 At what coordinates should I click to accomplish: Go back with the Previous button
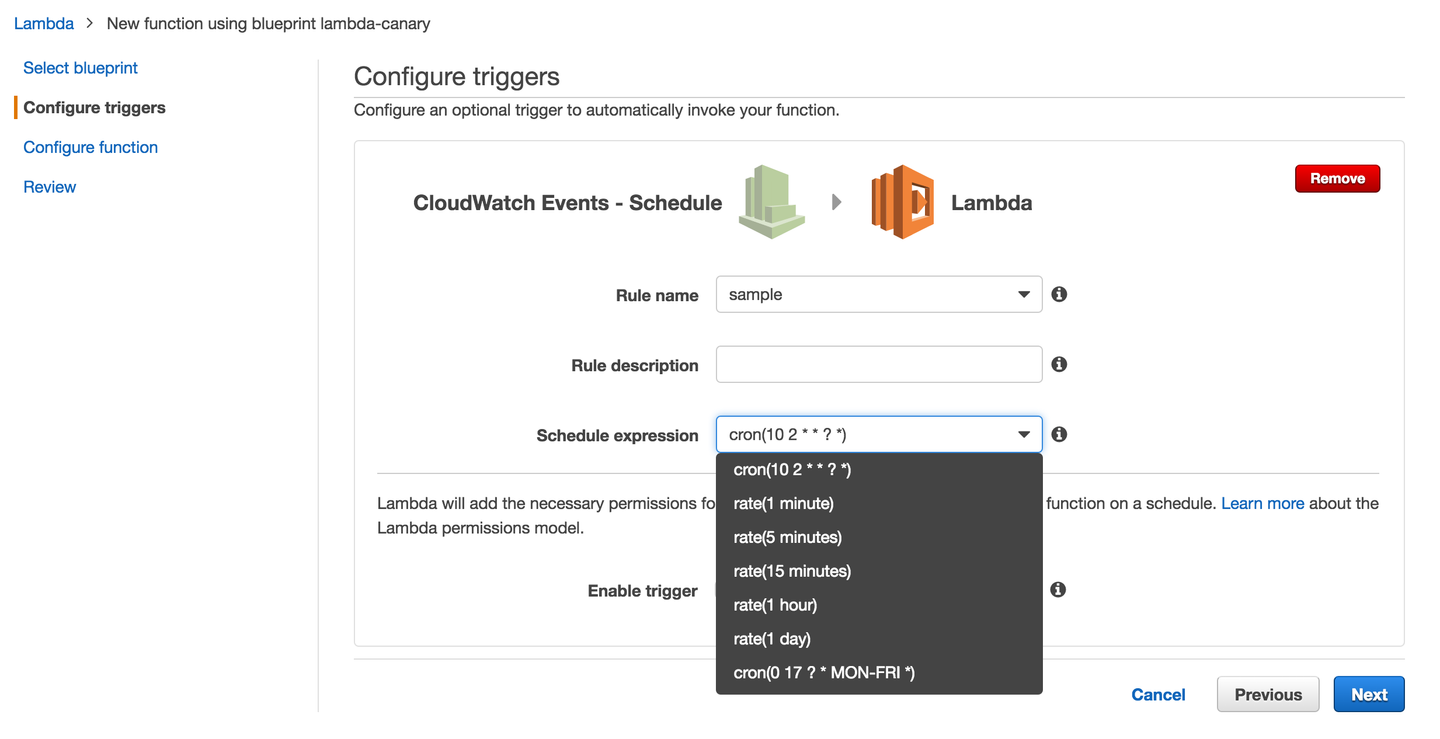[x=1268, y=694]
